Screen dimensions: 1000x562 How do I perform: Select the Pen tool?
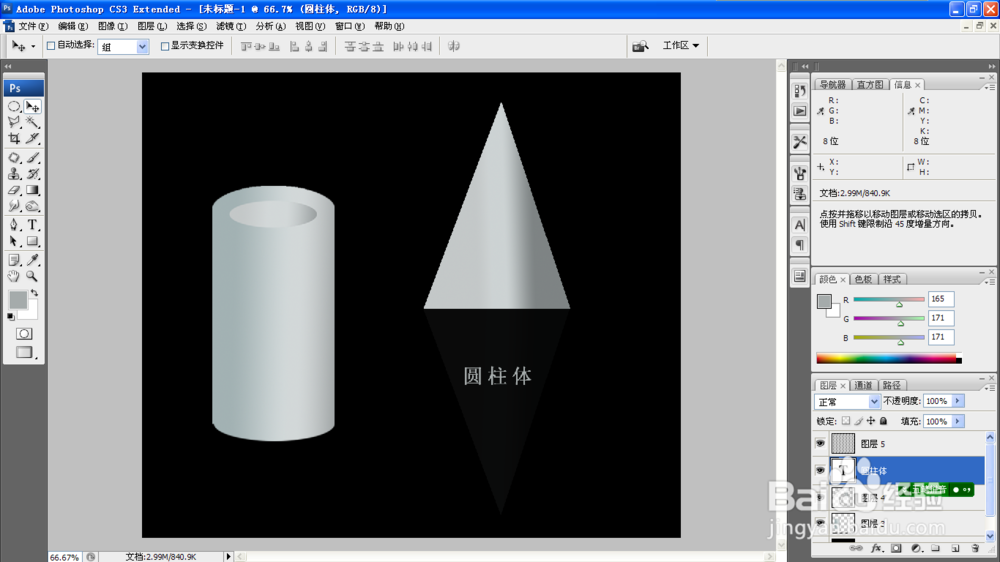click(x=14, y=225)
